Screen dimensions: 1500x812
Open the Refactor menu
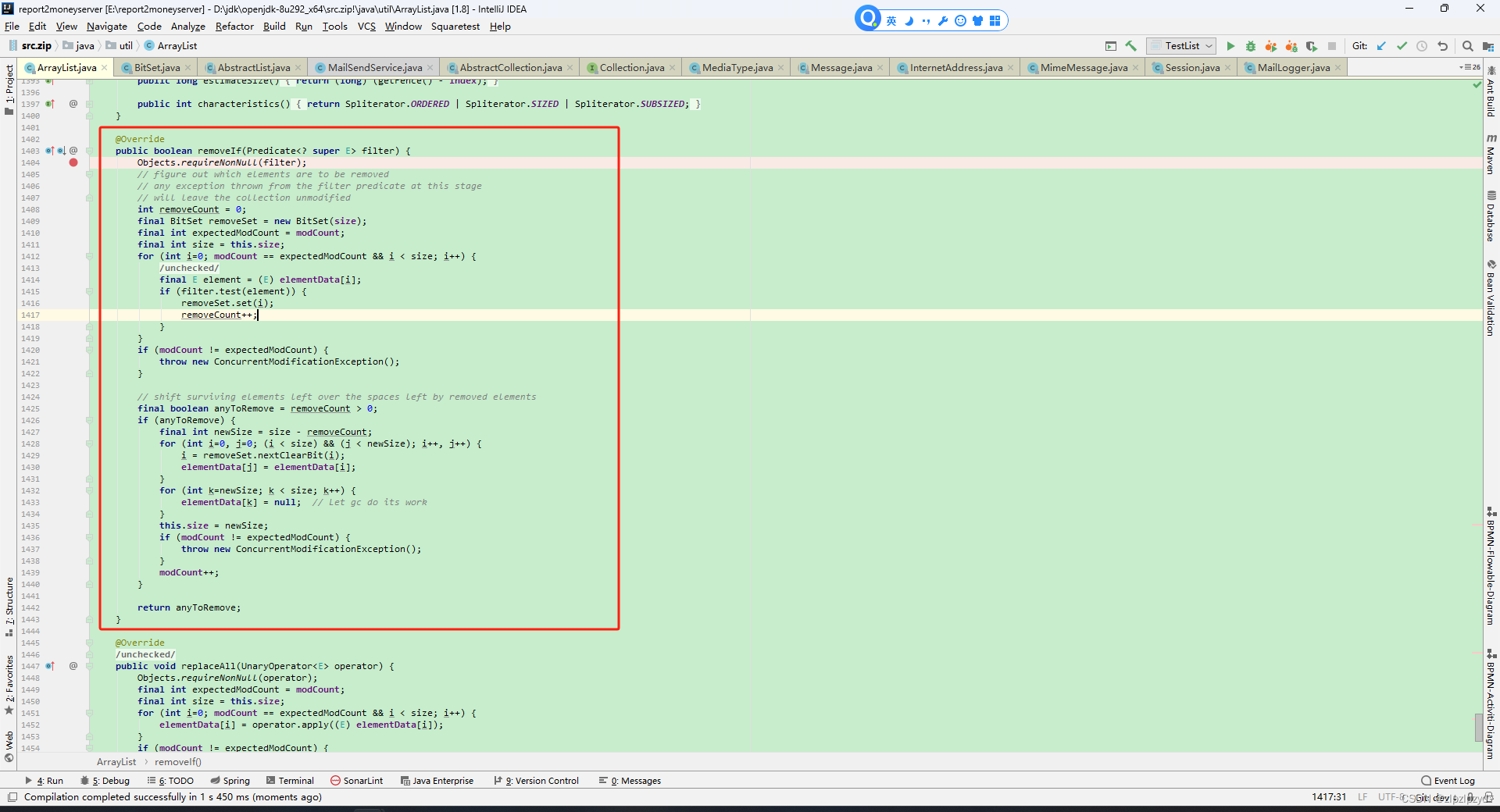click(x=234, y=27)
